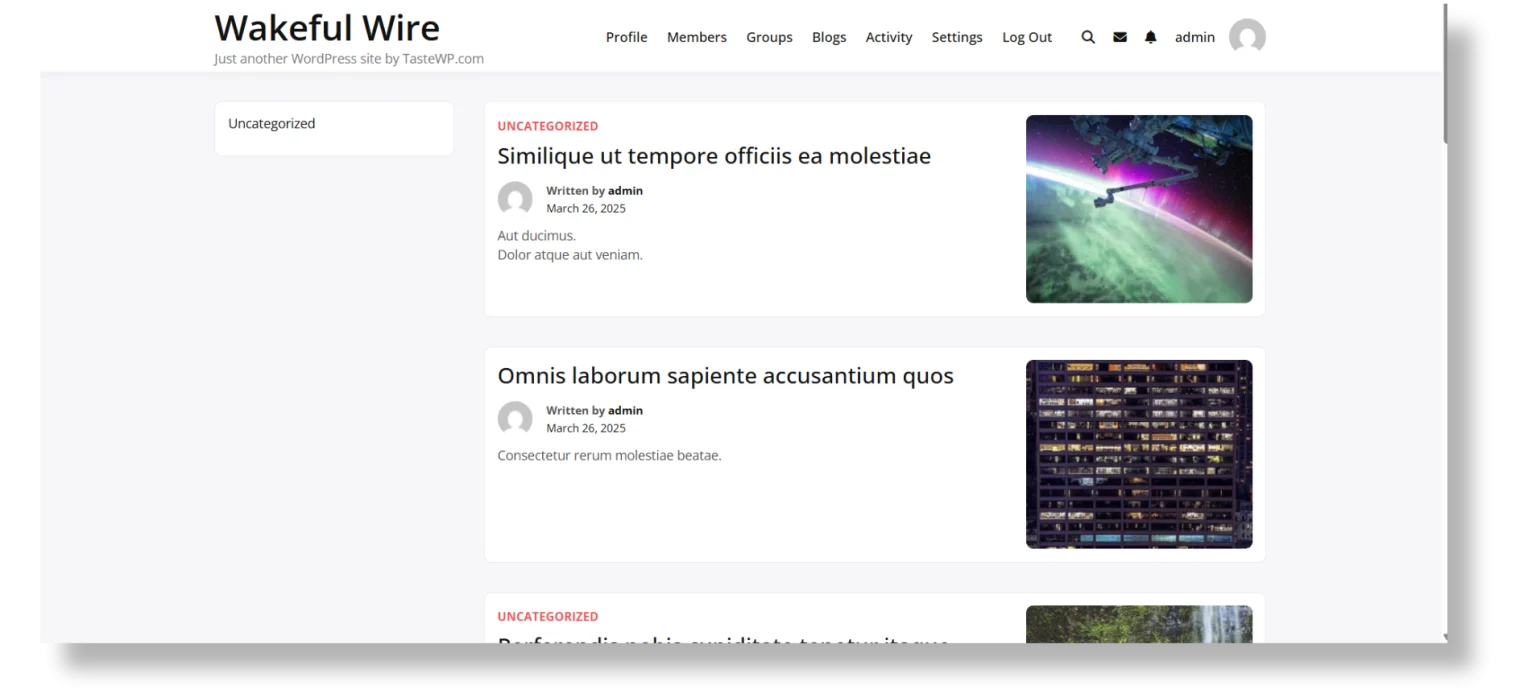The height and width of the screenshot is (698, 1536).
Task: Open the Activity page
Action: click(889, 37)
